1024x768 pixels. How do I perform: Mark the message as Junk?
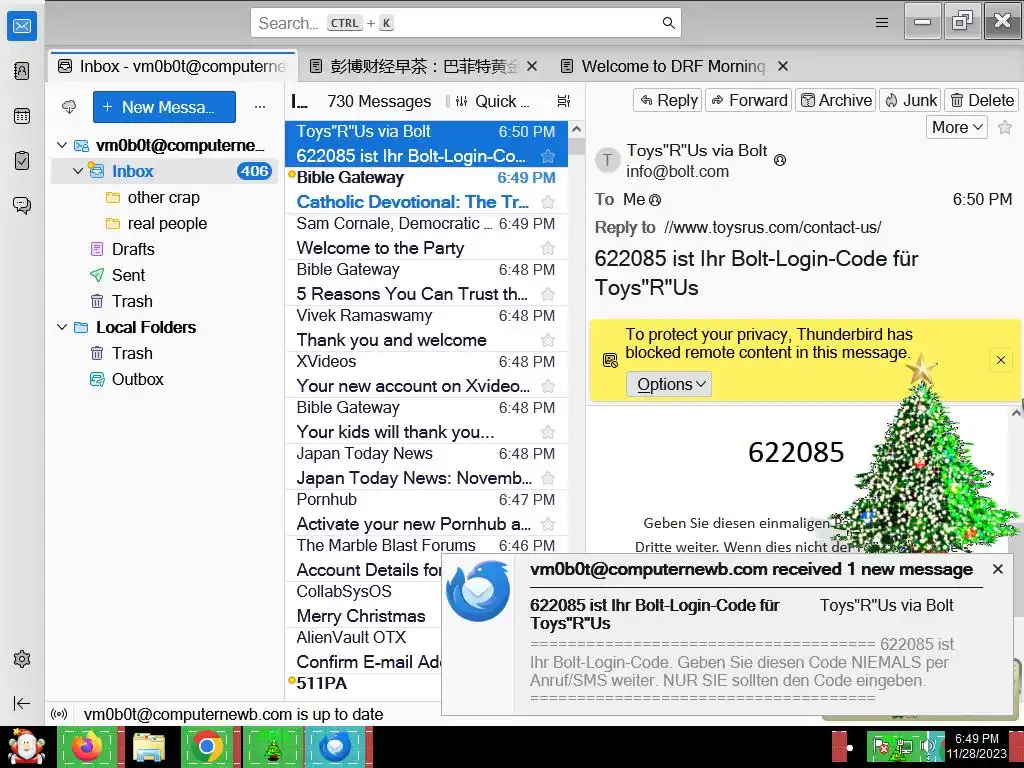pos(910,100)
